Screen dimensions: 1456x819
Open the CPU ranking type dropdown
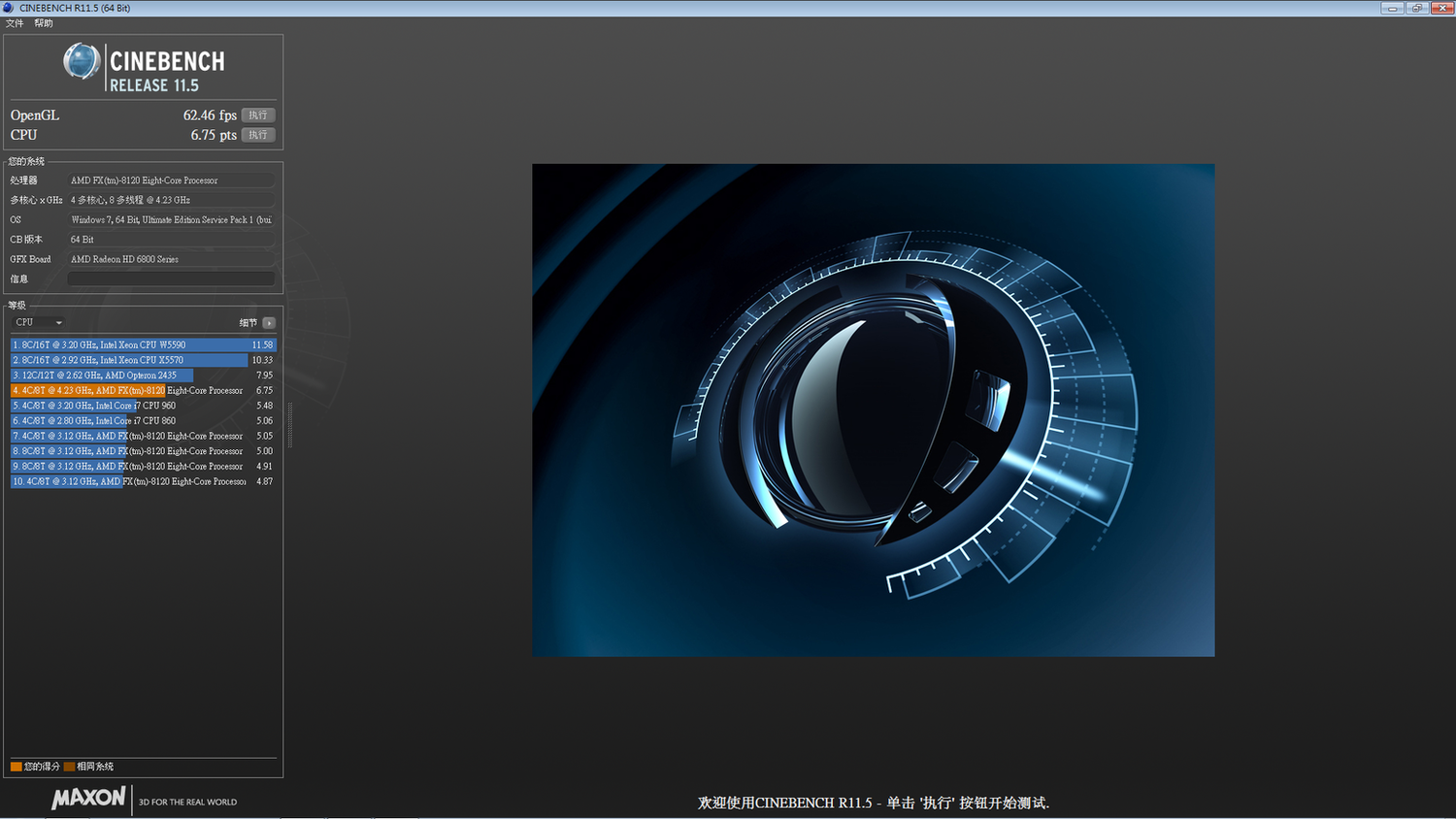(x=39, y=322)
